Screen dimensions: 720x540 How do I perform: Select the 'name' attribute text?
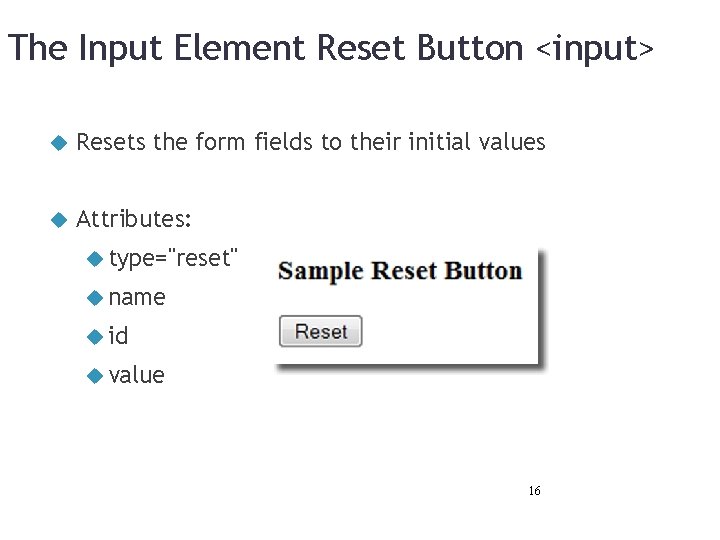(x=137, y=297)
